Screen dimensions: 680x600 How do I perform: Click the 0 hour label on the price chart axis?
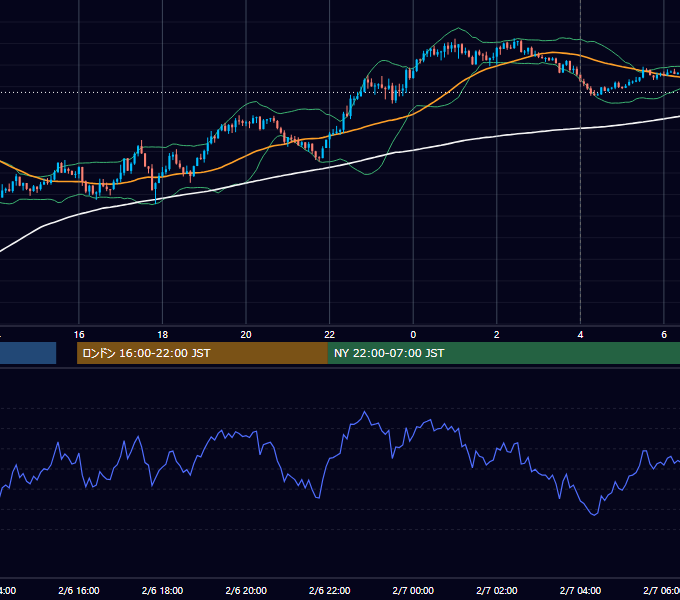coord(413,335)
